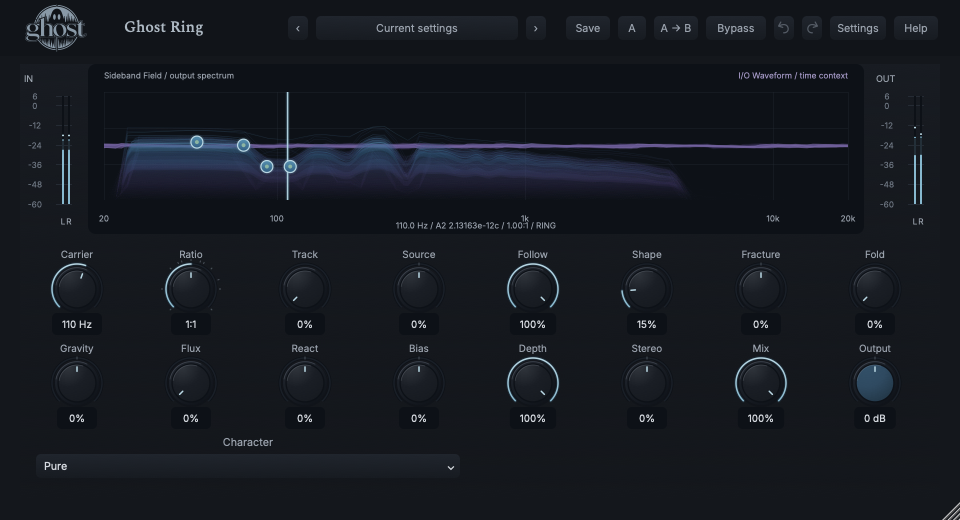The height and width of the screenshot is (520, 960).
Task: Click the Mix knob
Action: pyautogui.click(x=760, y=383)
